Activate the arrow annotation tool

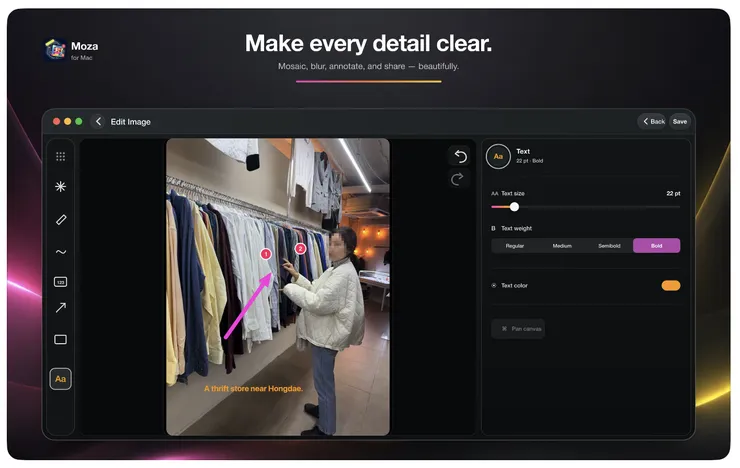tap(61, 308)
